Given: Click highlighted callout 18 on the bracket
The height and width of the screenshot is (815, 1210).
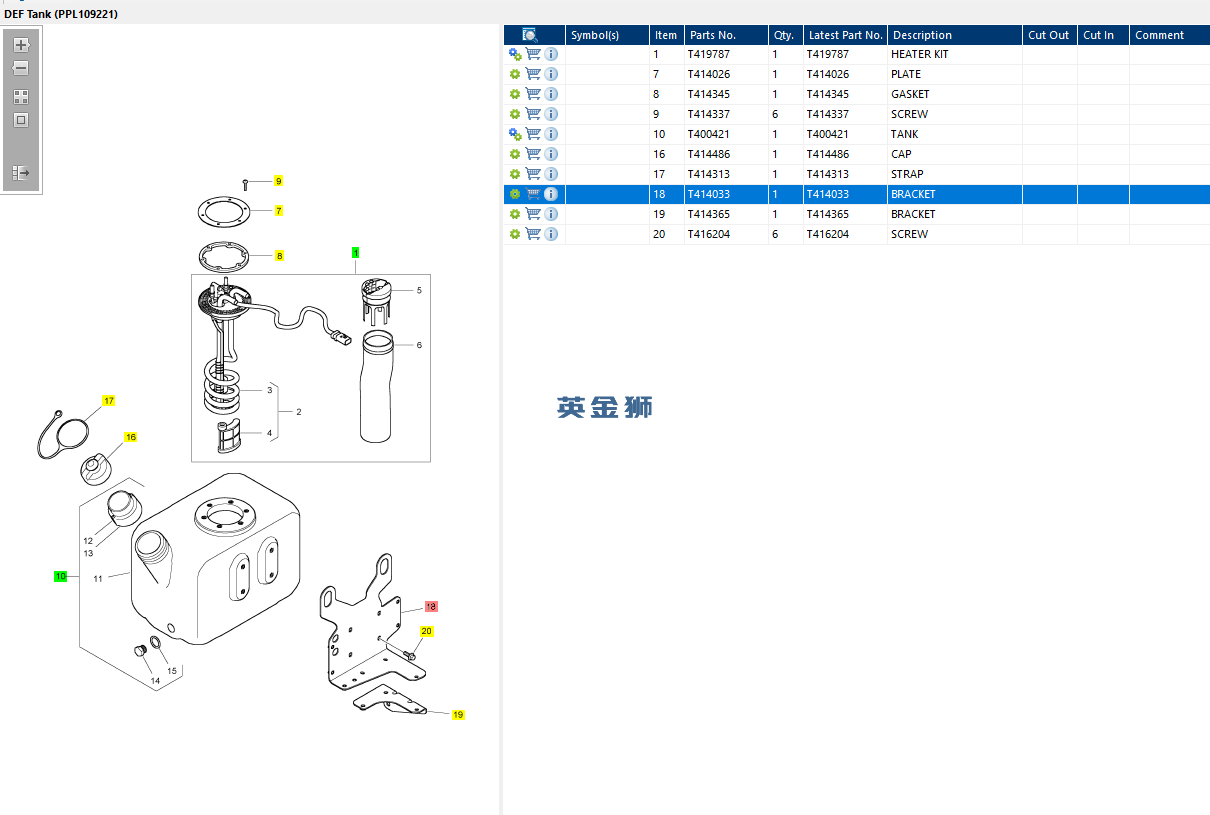Looking at the screenshot, I should point(431,606).
